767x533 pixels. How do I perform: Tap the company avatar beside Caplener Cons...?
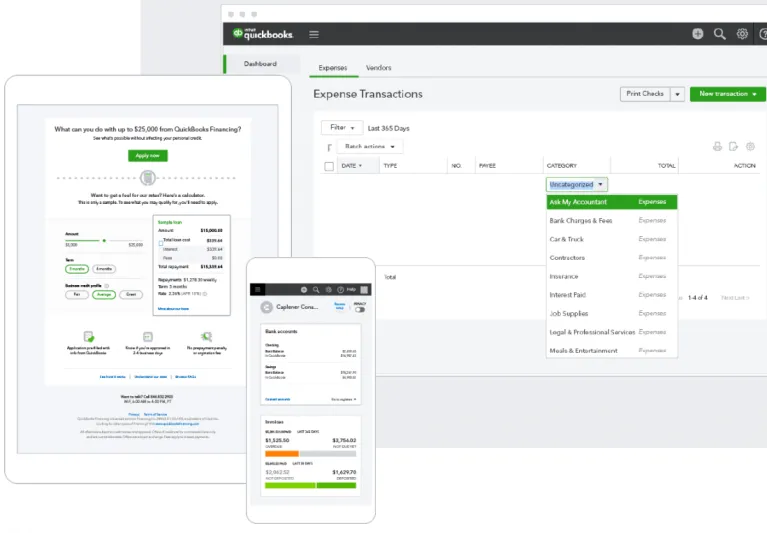pyautogui.click(x=267, y=307)
